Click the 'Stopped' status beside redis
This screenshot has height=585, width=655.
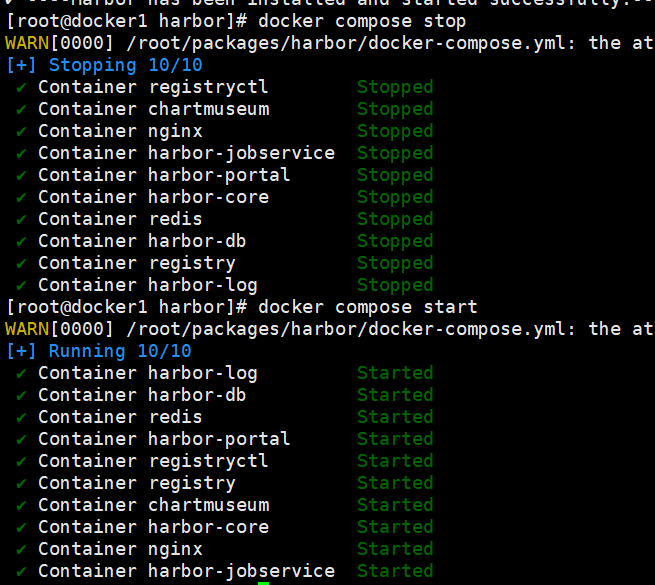395,219
